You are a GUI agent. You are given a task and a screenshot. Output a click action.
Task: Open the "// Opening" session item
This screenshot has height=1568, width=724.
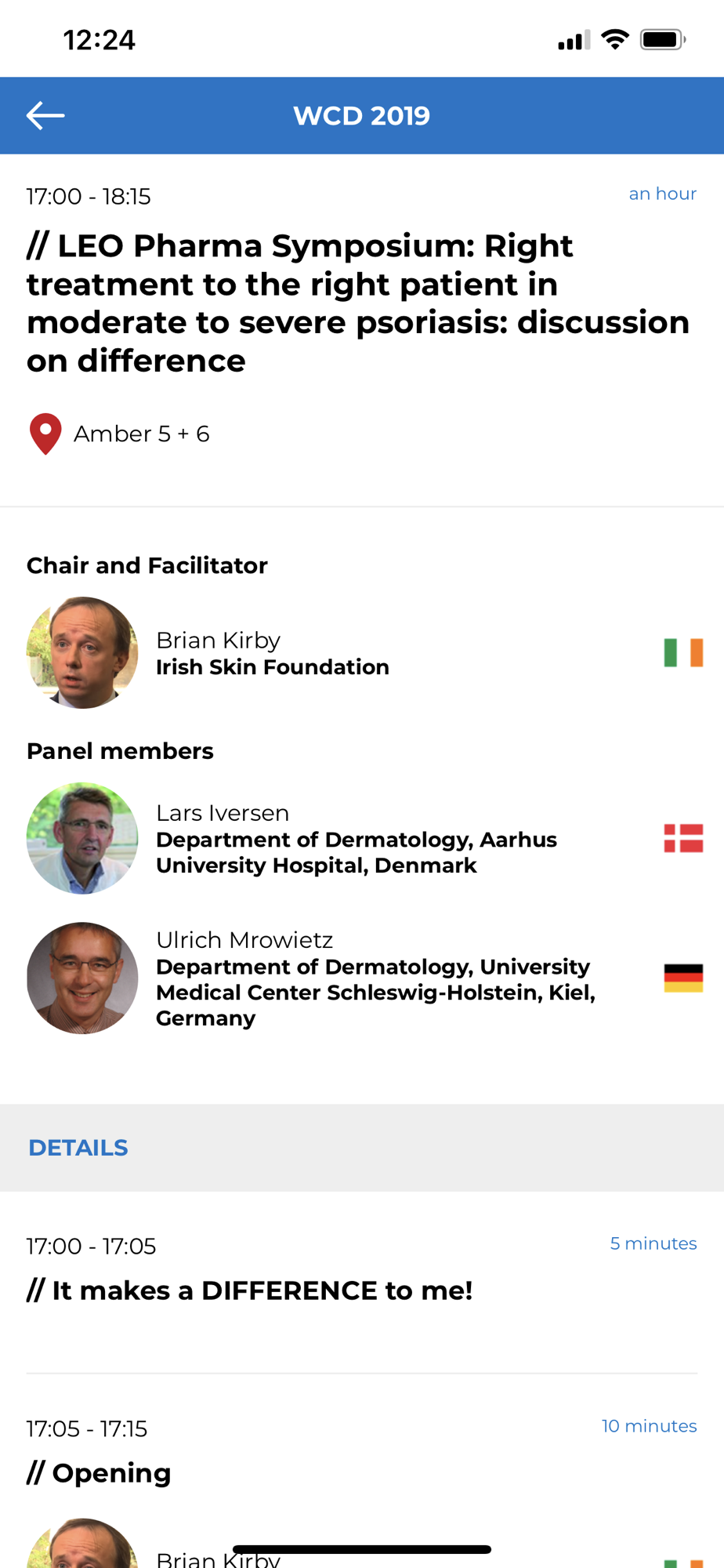(111, 1473)
